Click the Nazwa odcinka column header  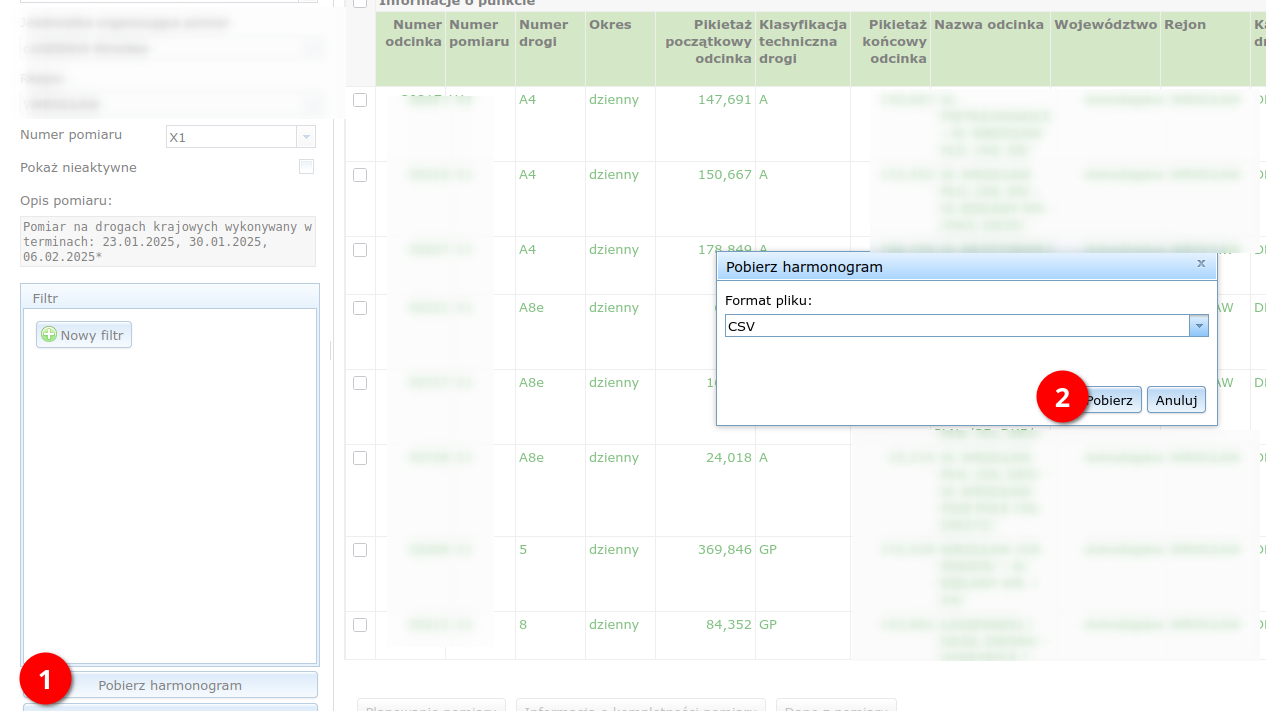pos(990,49)
